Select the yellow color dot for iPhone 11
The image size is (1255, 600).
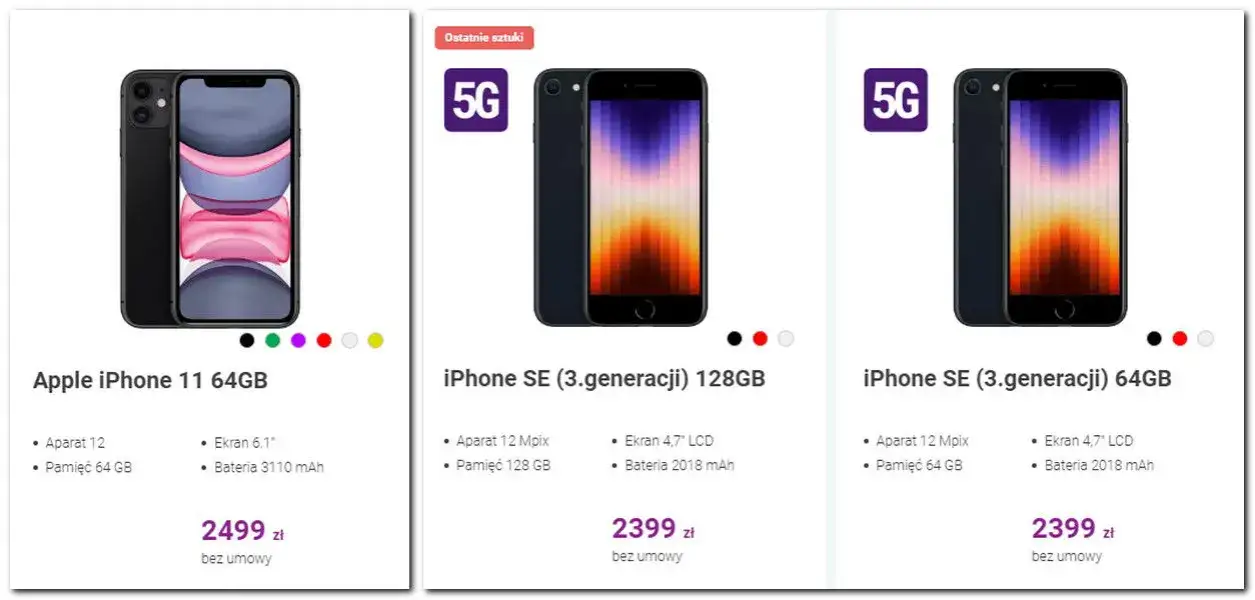coord(374,340)
